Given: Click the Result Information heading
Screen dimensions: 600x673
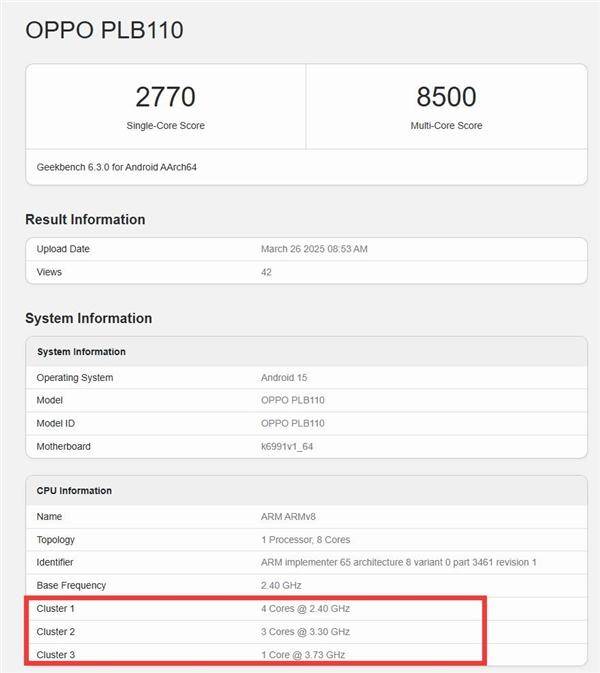Looking at the screenshot, I should pos(85,219).
